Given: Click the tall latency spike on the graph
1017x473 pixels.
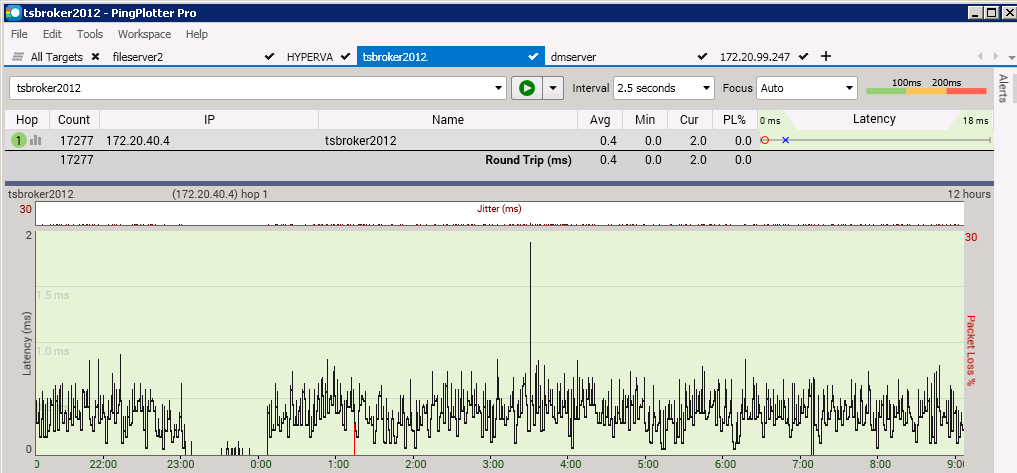Looking at the screenshot, I should [531, 292].
